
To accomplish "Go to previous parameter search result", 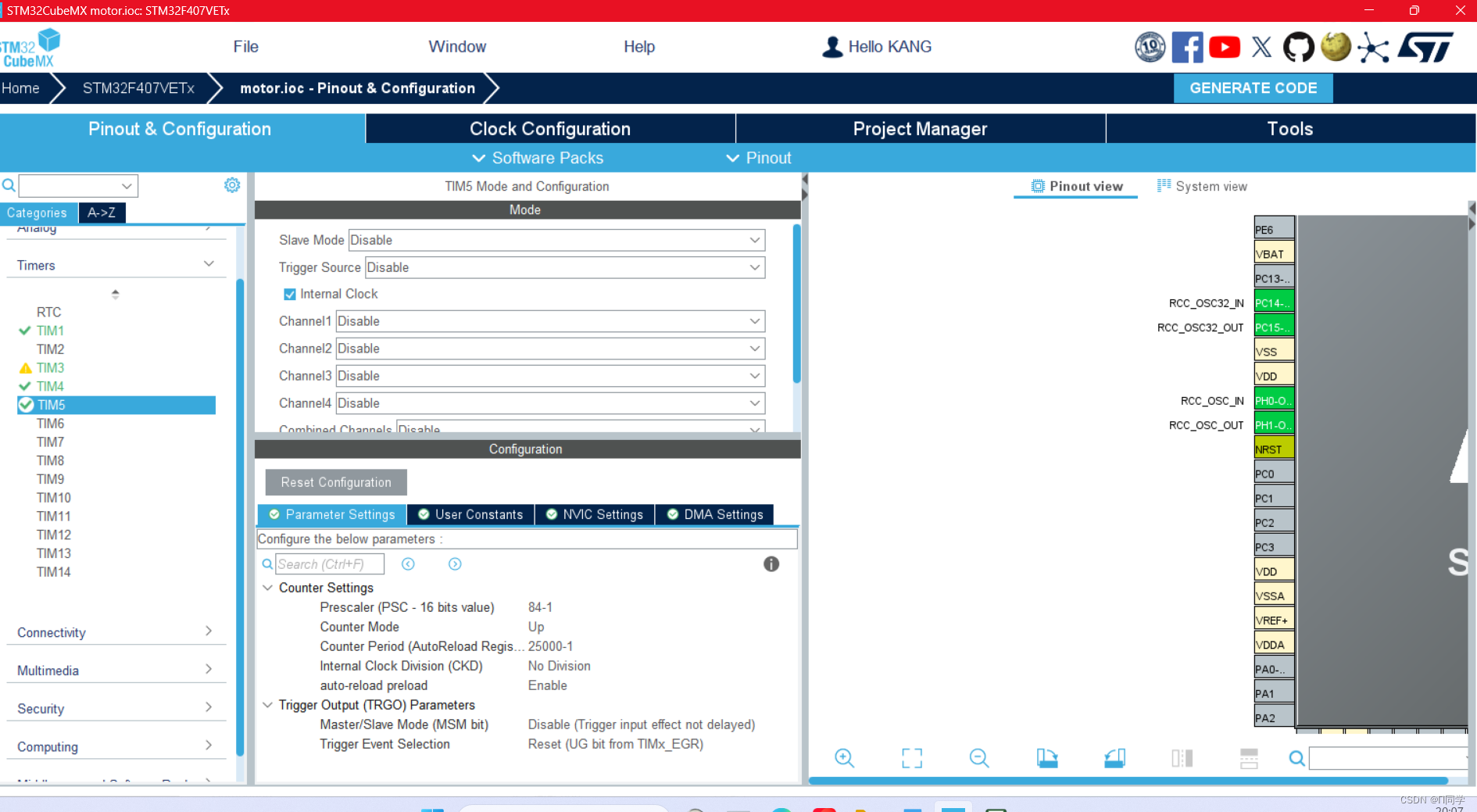I will pyautogui.click(x=408, y=564).
